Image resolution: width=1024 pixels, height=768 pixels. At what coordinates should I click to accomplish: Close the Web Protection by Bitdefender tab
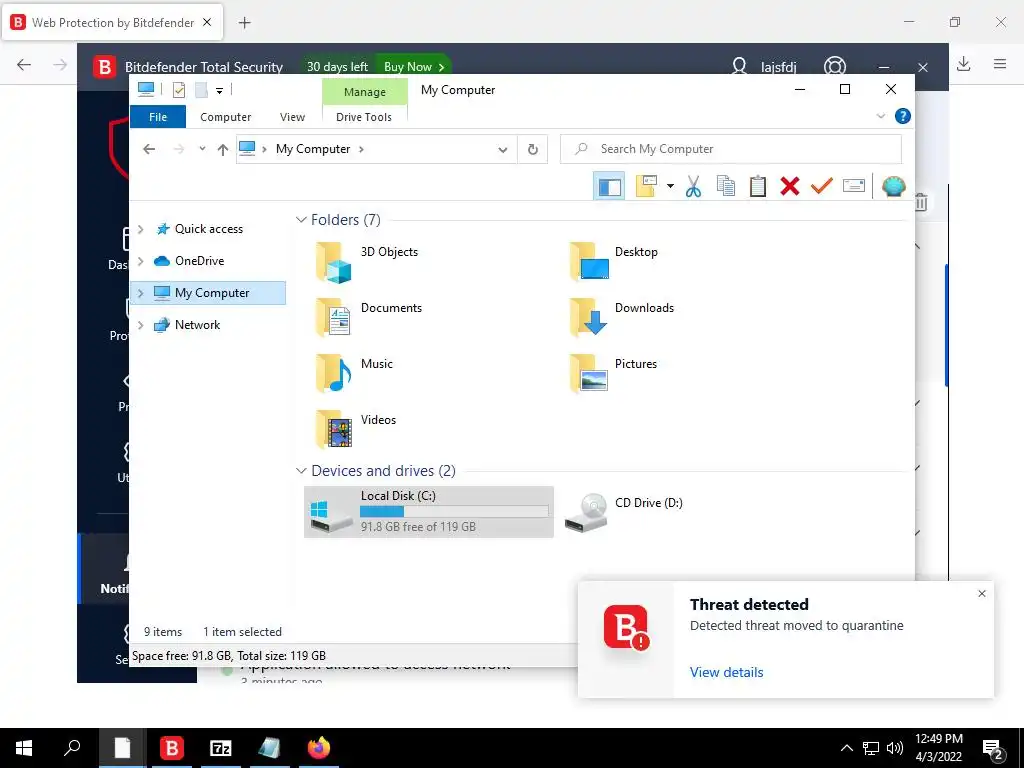coord(207,22)
